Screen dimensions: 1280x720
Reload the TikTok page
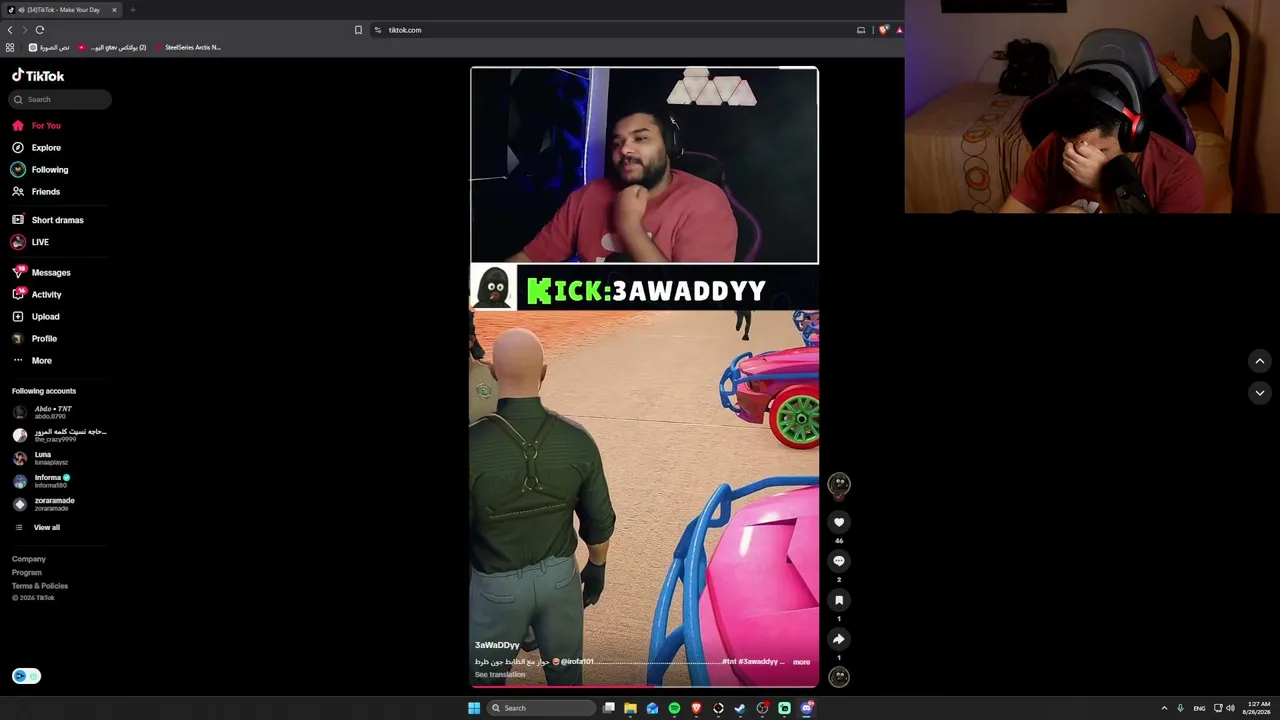(x=40, y=30)
